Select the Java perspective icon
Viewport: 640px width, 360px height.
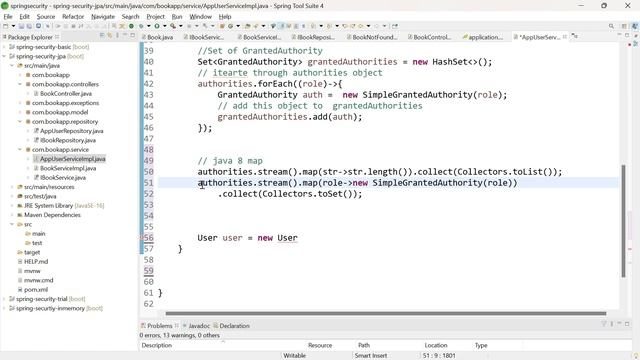pos(635,26)
